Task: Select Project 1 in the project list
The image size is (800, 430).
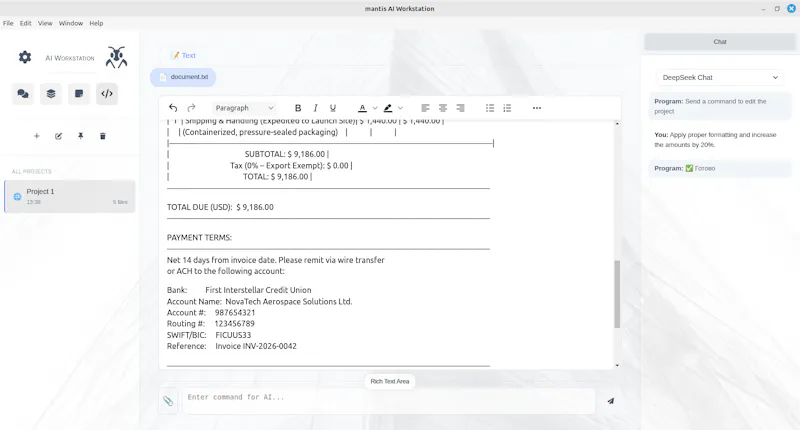Action: (70, 196)
